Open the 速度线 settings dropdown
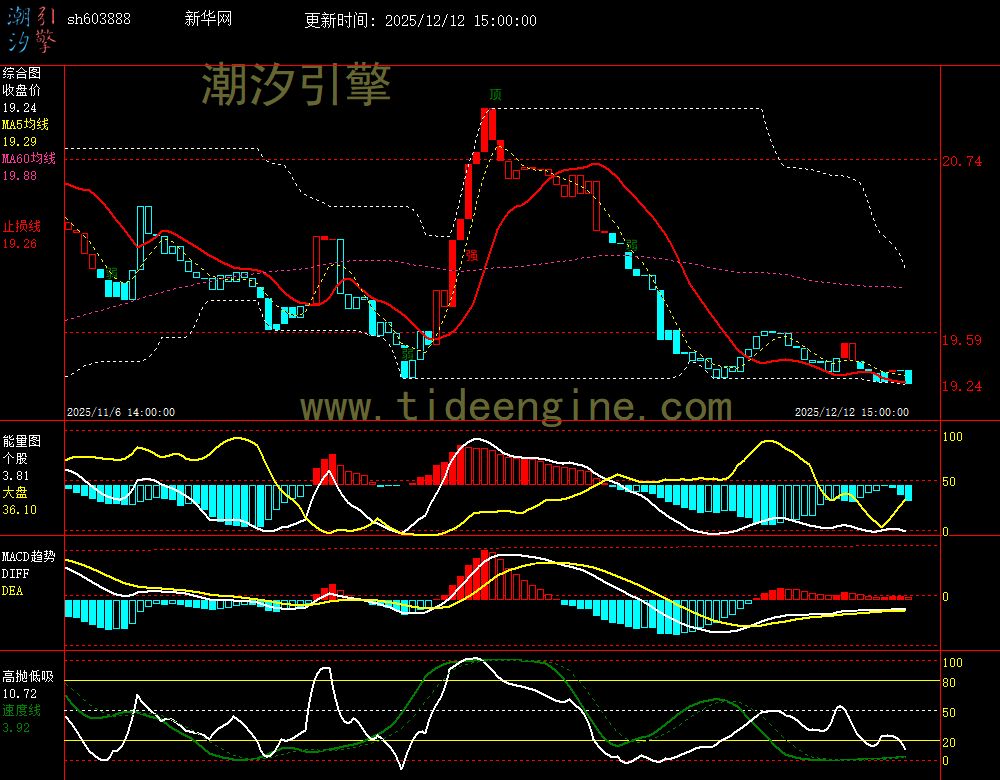 (x=22, y=708)
